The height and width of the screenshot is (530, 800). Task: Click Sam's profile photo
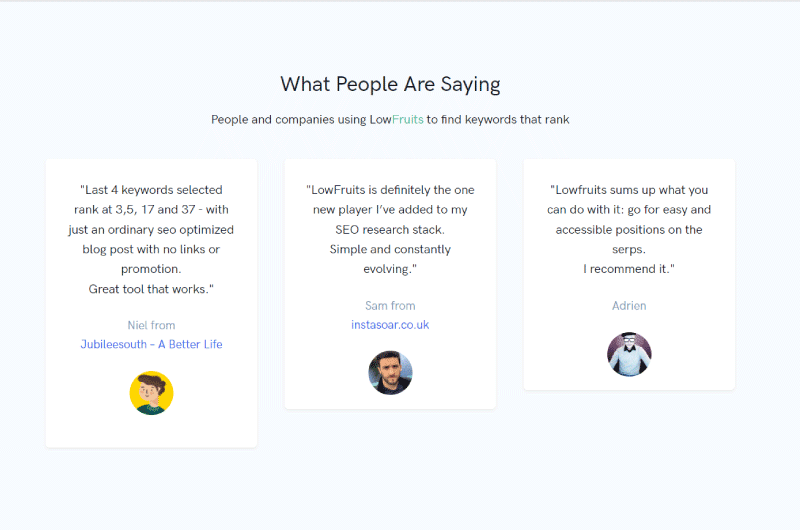pos(390,373)
